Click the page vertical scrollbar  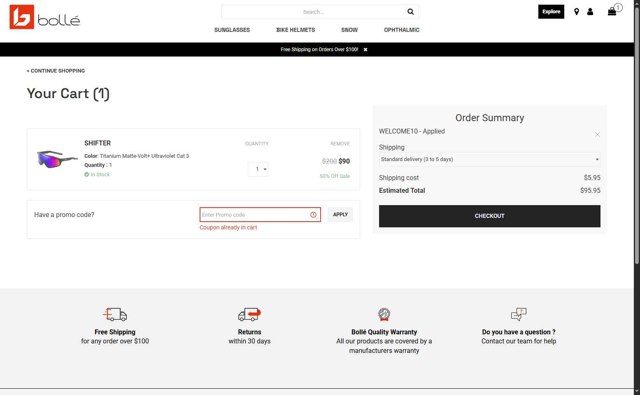(637, 135)
